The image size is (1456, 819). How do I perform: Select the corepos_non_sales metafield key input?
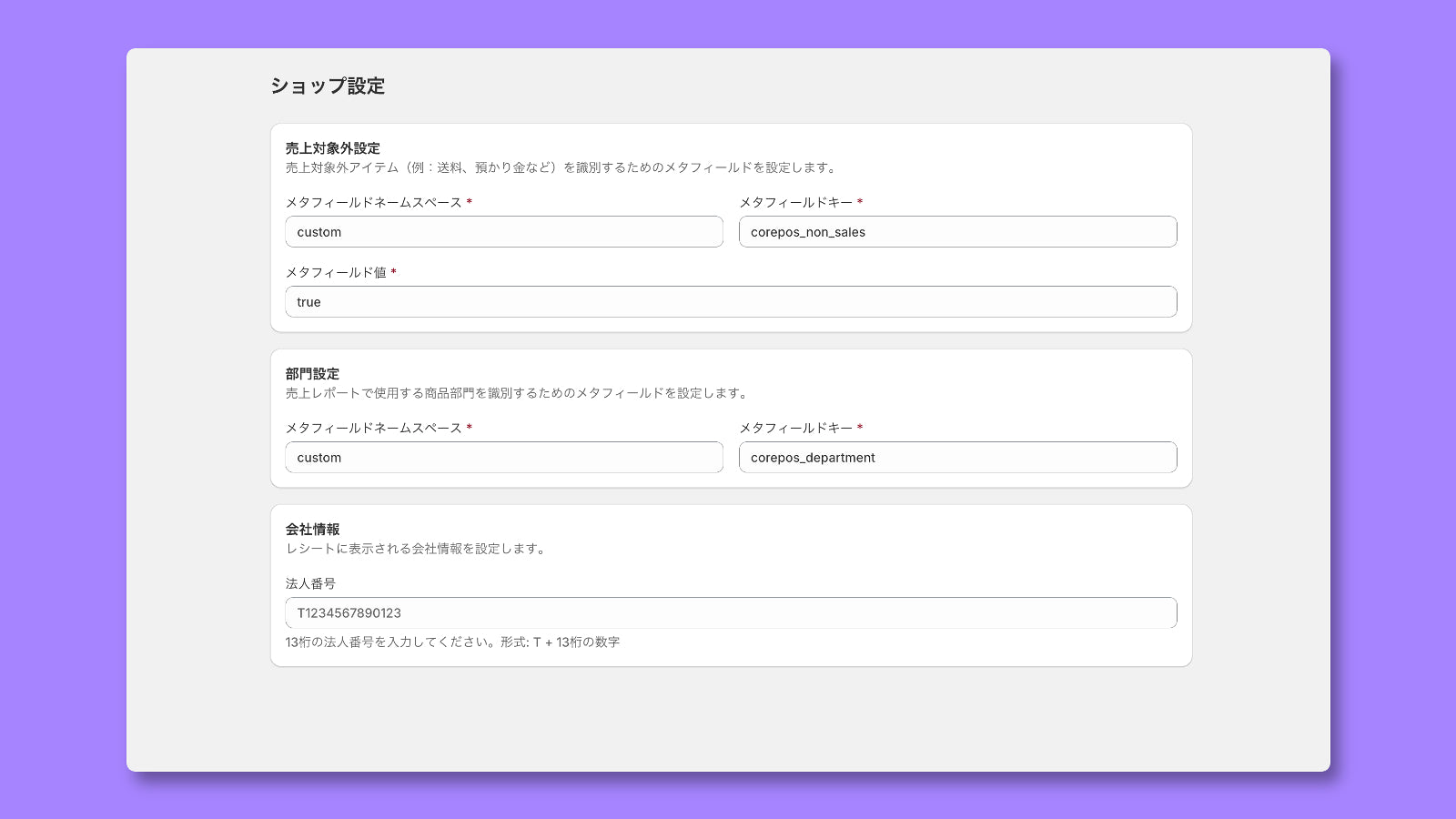[x=956, y=232]
